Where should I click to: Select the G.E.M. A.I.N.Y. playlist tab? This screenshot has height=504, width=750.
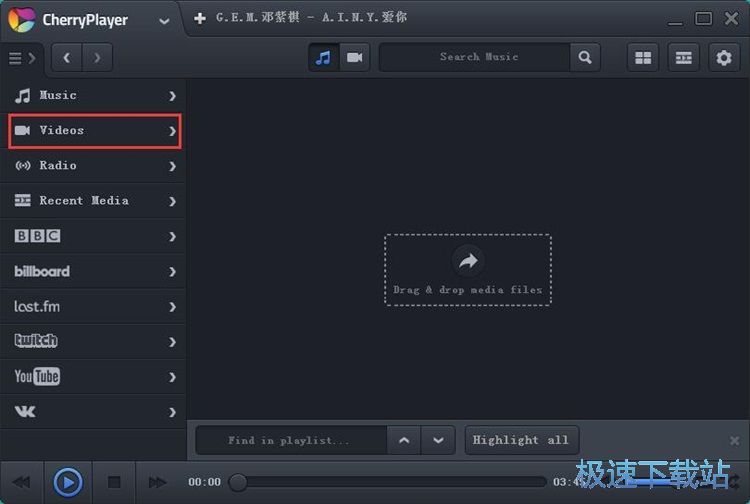[x=311, y=18]
